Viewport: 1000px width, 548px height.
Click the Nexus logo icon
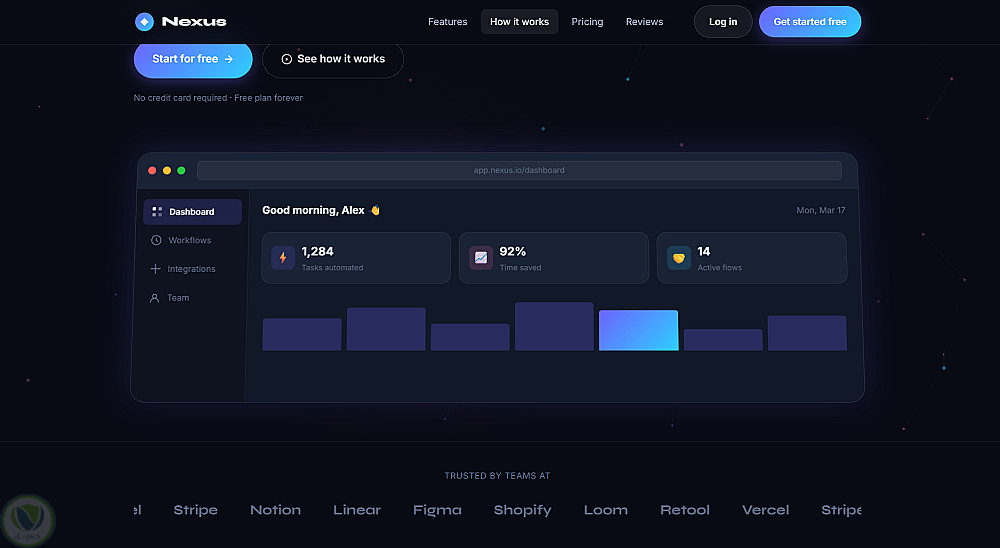144,22
